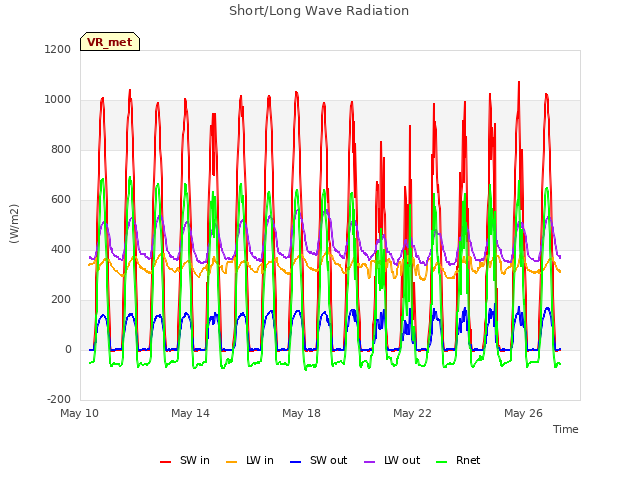Click the (W/m2) y-axis title
The width and height of the screenshot is (640, 480).
coord(14,224)
